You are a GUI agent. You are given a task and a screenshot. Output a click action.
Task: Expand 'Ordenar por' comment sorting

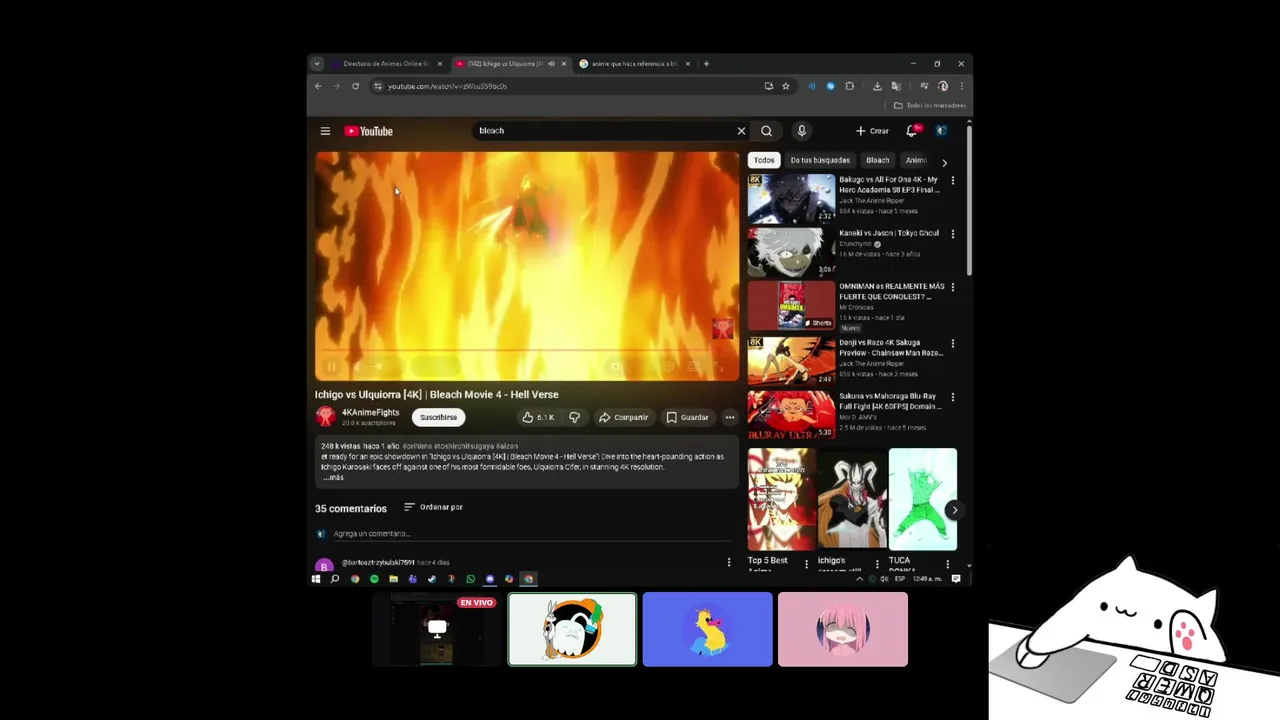433,507
